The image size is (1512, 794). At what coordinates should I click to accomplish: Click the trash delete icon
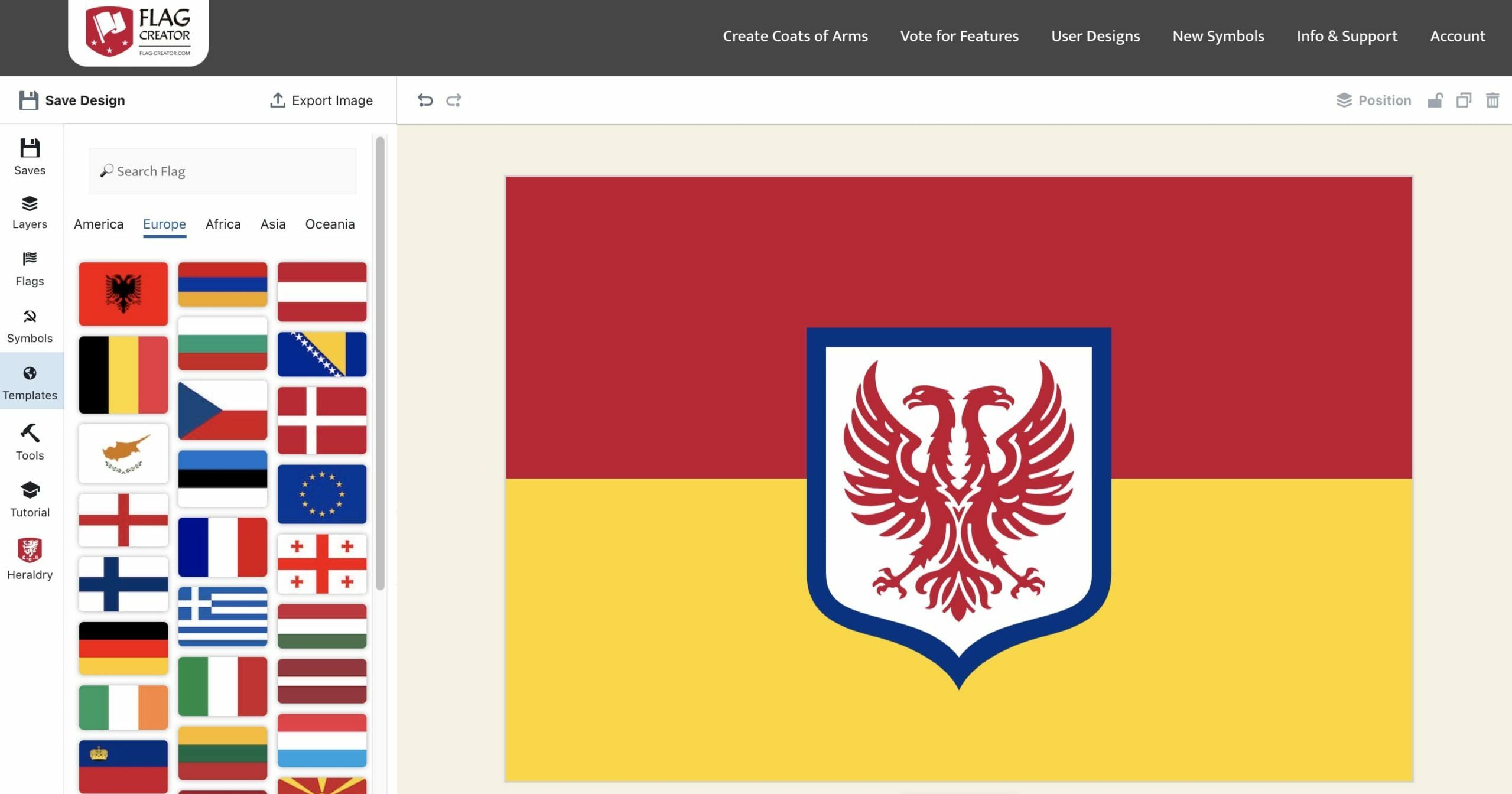1493,100
